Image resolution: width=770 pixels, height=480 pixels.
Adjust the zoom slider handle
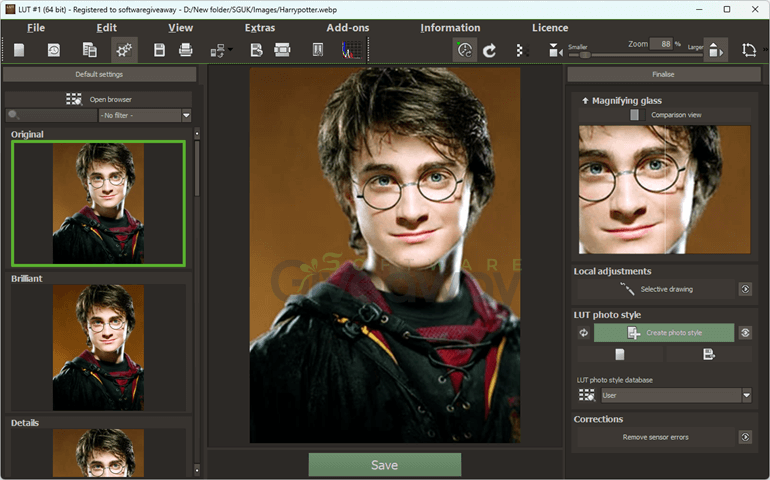pyautogui.click(x=585, y=55)
